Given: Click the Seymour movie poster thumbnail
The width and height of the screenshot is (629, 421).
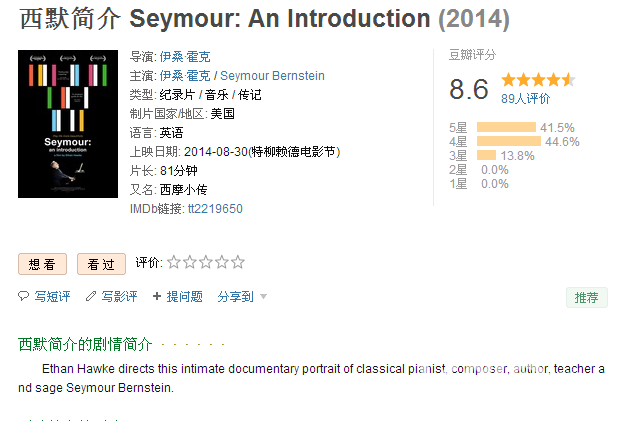Looking at the screenshot, I should [x=68, y=124].
